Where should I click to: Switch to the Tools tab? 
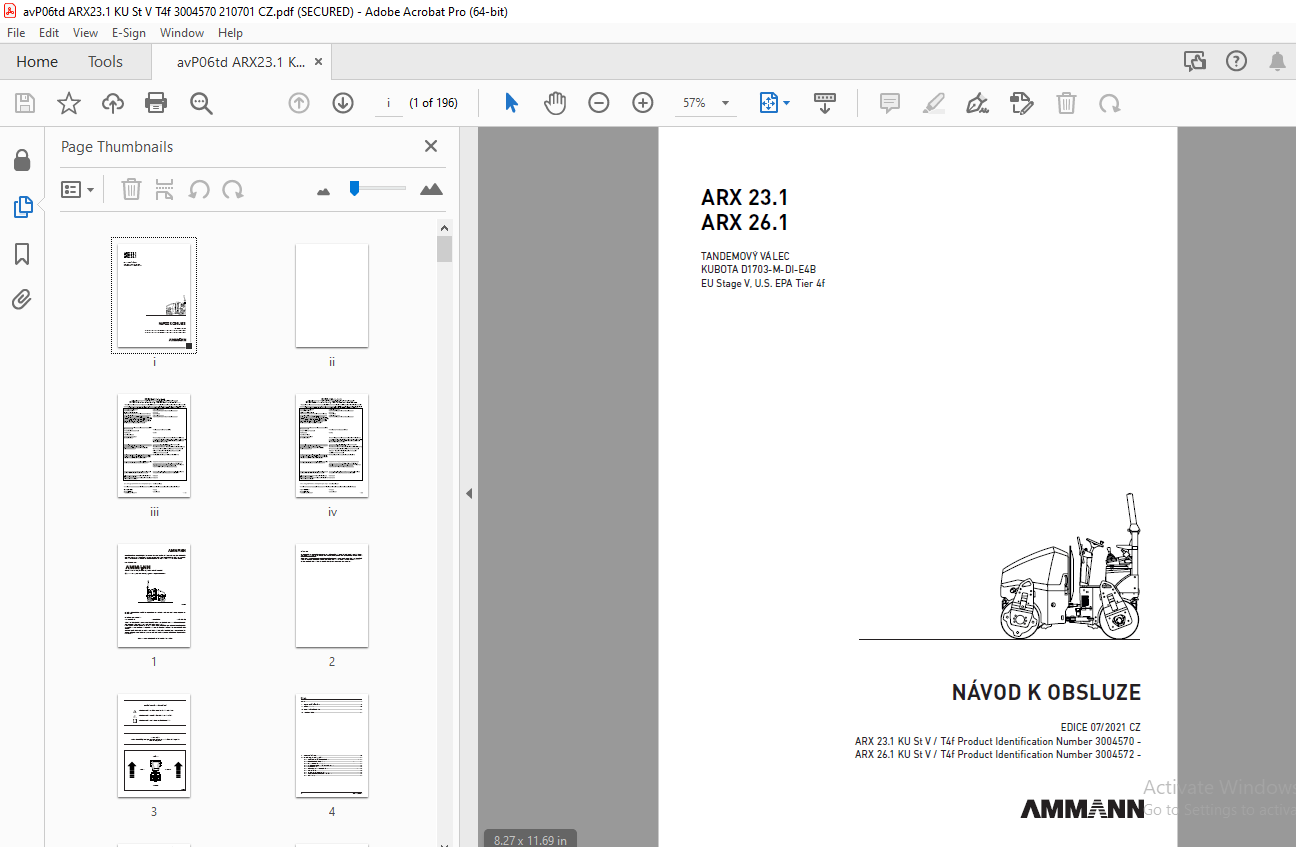click(105, 62)
